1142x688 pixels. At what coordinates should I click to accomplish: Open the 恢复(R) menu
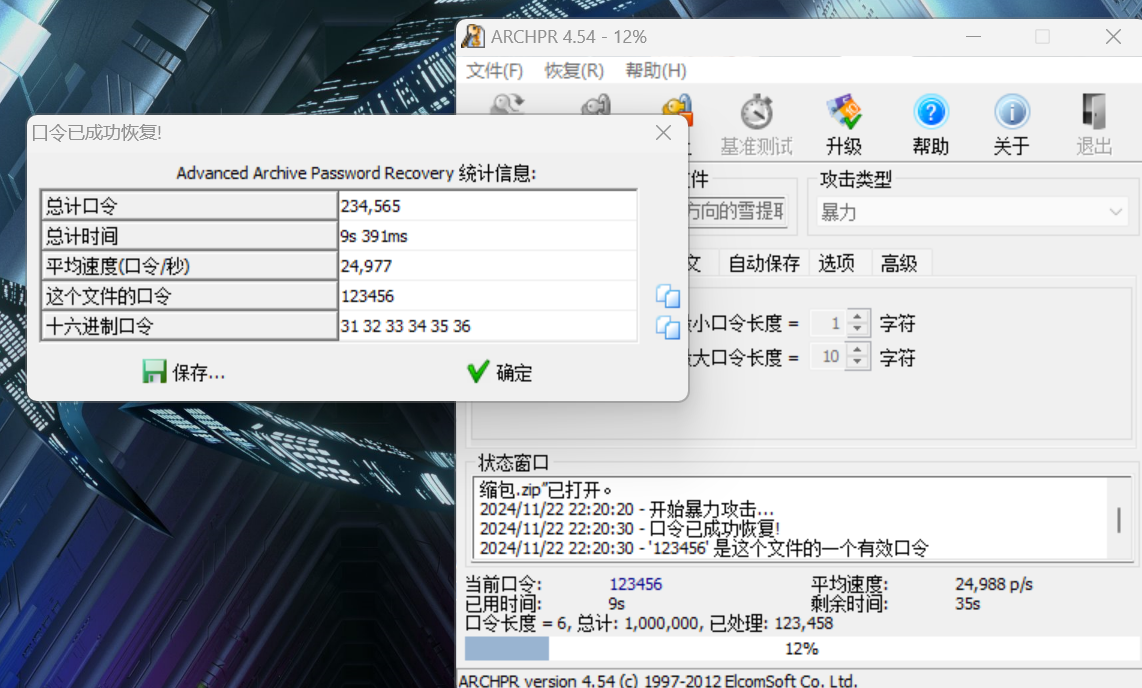(574, 71)
